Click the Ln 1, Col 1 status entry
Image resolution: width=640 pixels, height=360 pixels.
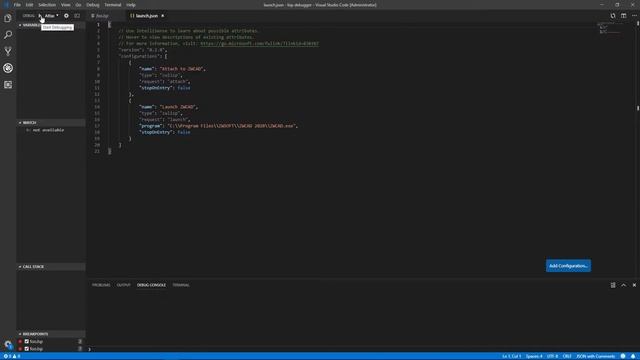(511, 356)
